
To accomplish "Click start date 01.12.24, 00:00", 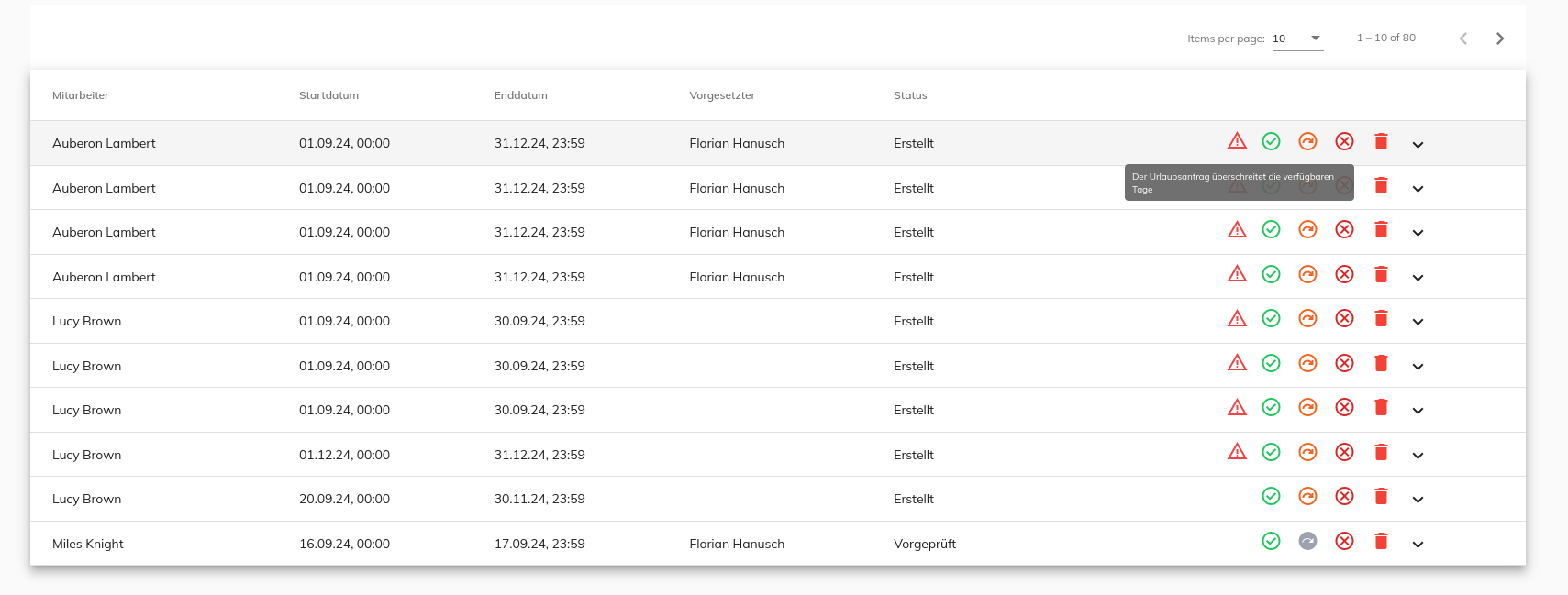I will point(344,455).
